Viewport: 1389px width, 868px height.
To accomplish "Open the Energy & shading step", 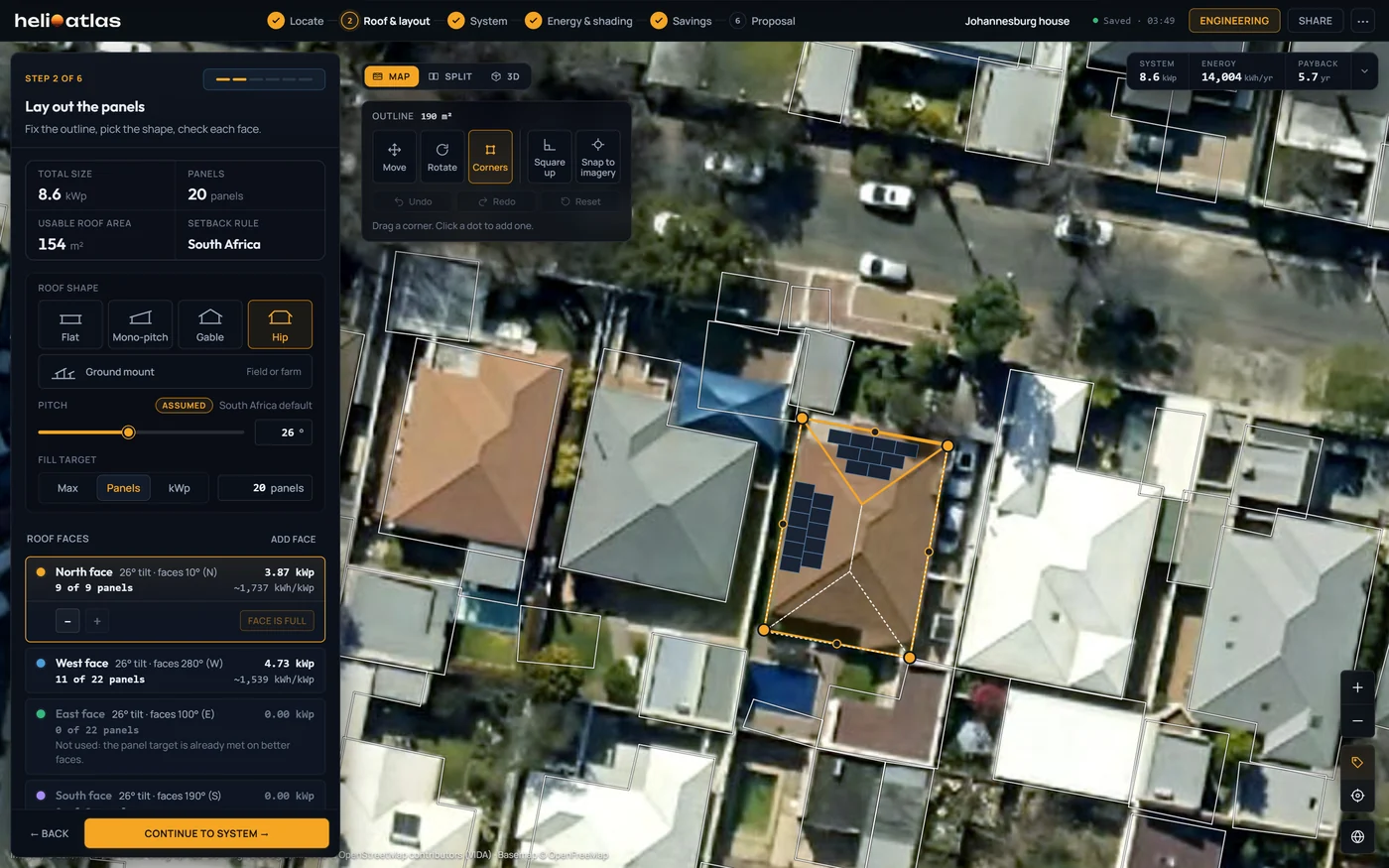I will (x=578, y=21).
